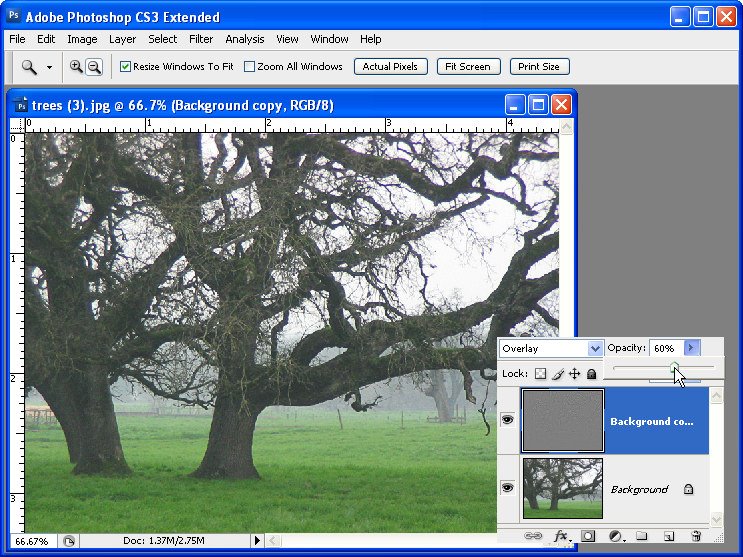Click the Zoom tool magnifier icon
Viewport: 743px width, 557px height.
click(x=29, y=67)
